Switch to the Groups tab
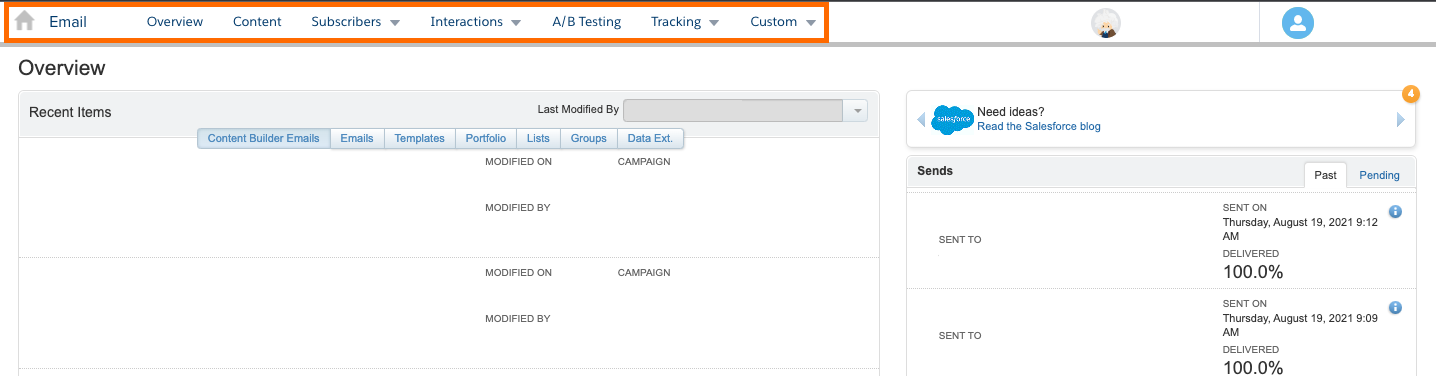Screen dimensions: 1436x376 (x=589, y=138)
